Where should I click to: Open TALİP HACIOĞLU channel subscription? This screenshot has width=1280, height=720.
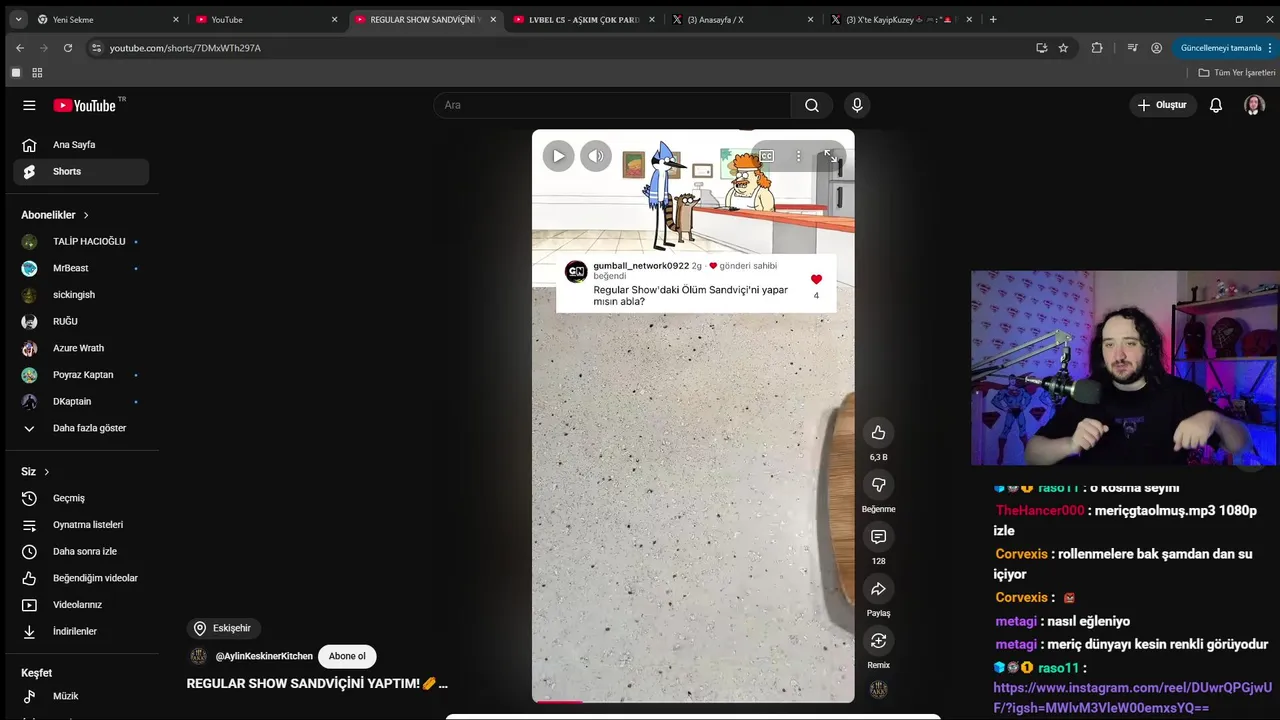(x=81, y=242)
